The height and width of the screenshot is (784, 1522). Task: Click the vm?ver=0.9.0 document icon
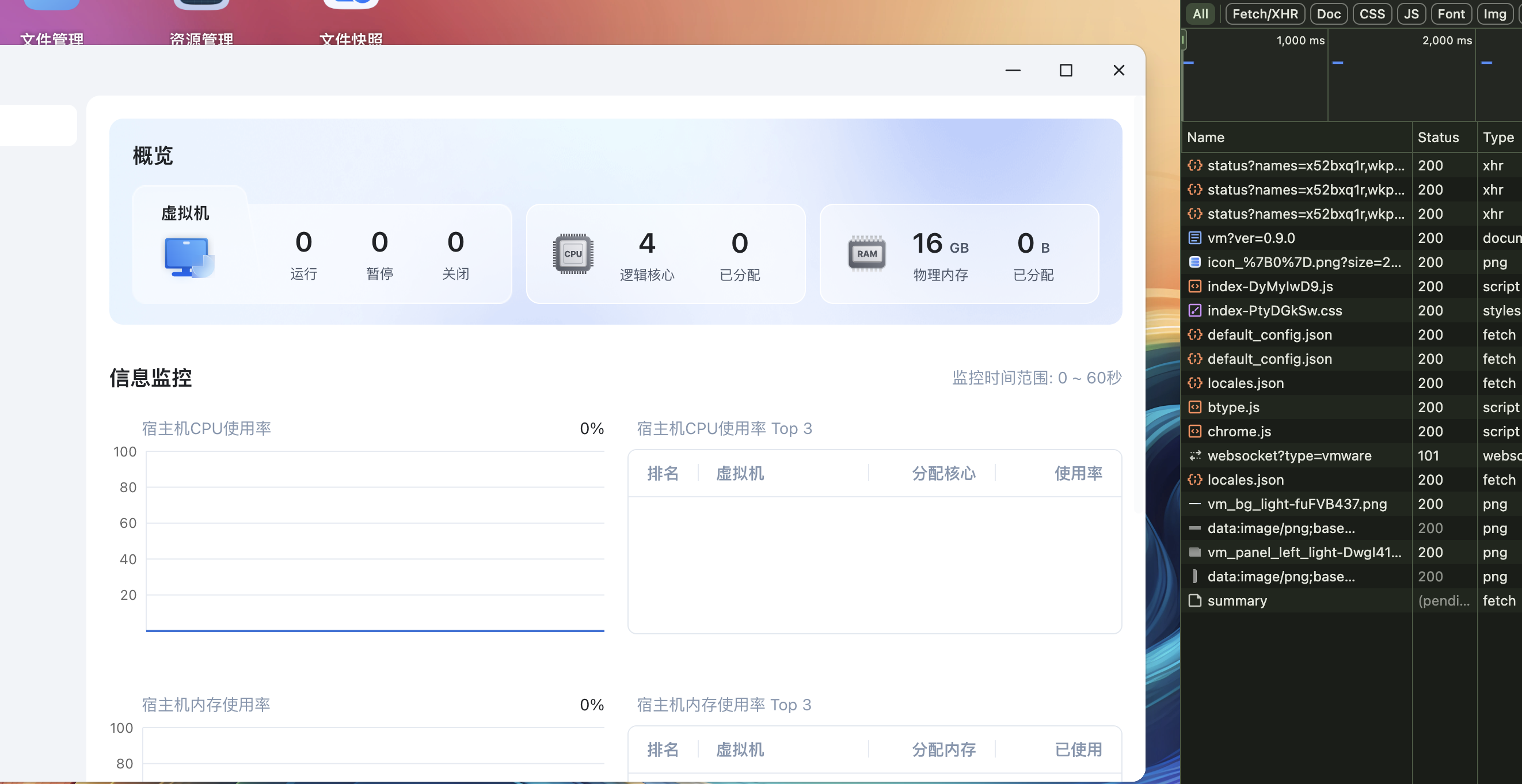click(1194, 238)
